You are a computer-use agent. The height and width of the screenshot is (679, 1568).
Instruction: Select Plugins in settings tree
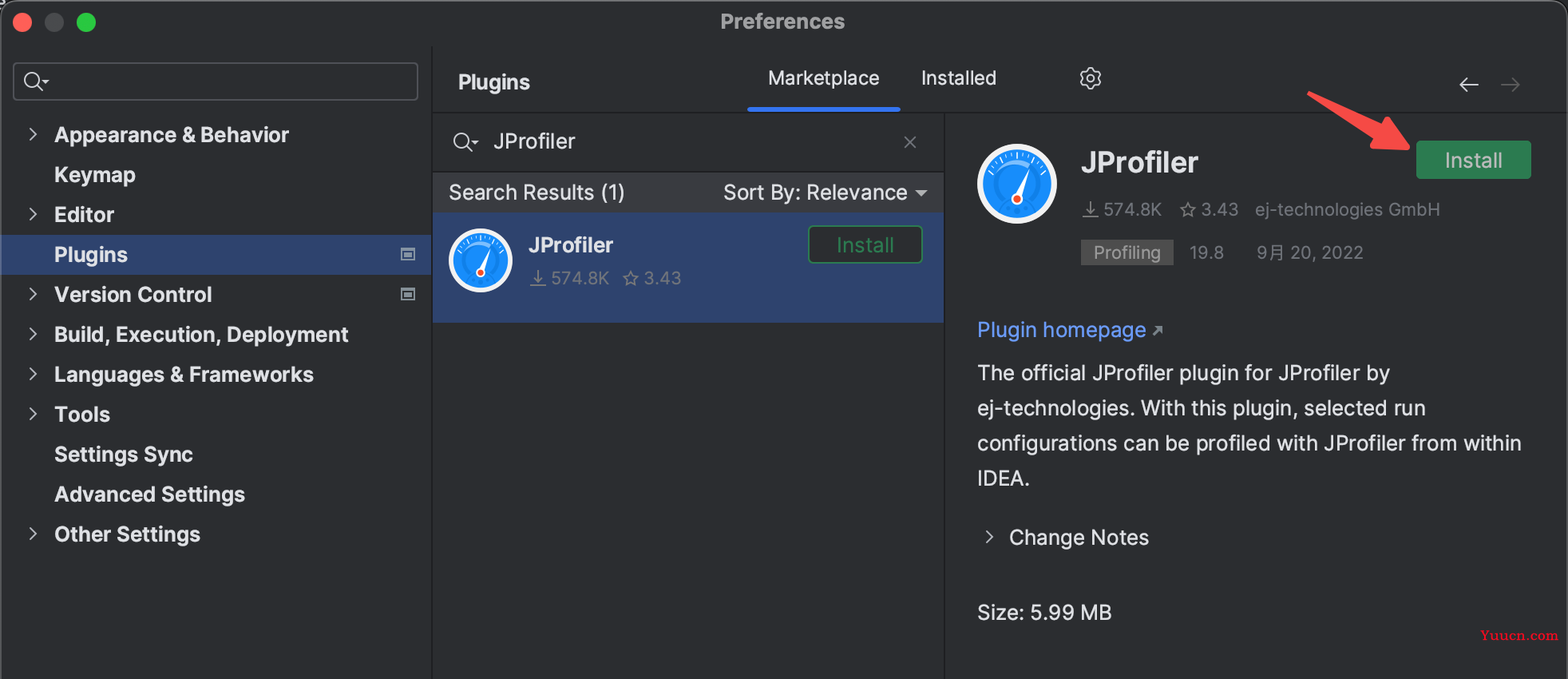click(216, 255)
